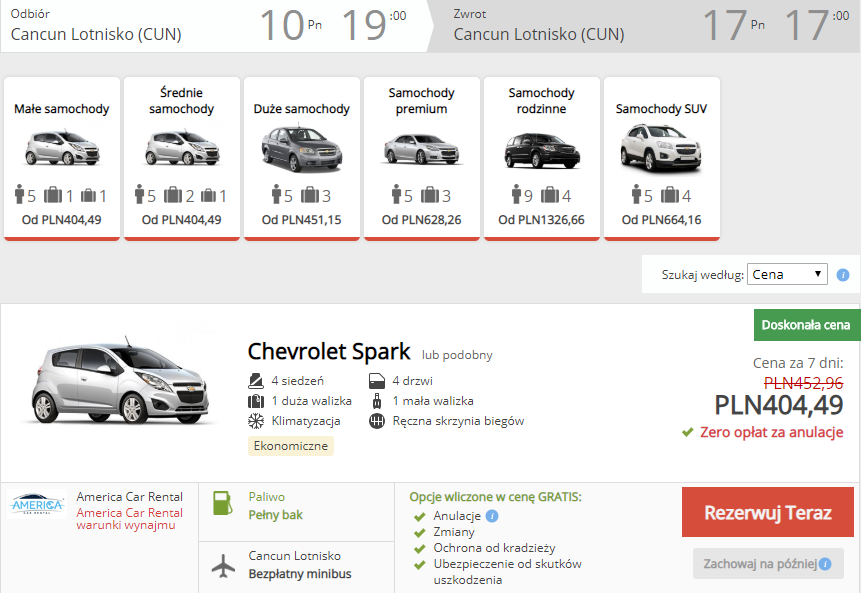Click the luggage icon in Samochody premium card

tap(430, 194)
